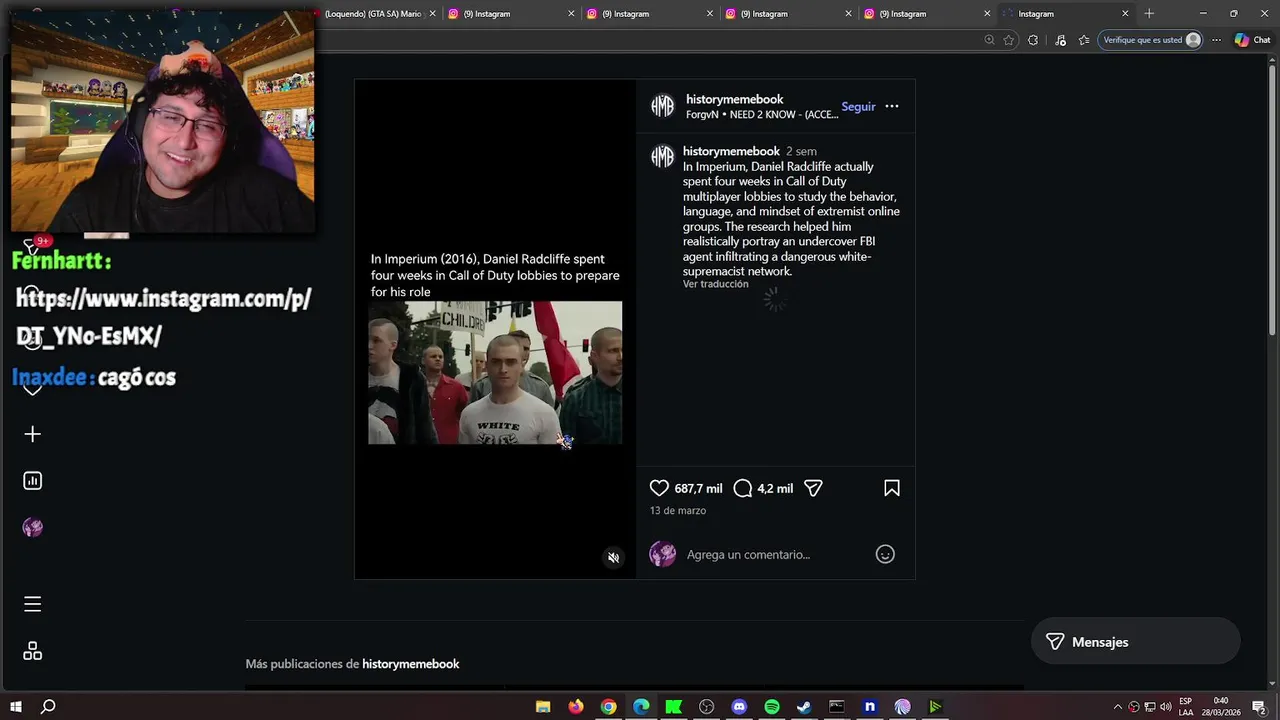Open the clock showing 0:40
1280x720 pixels.
pos(1221,707)
